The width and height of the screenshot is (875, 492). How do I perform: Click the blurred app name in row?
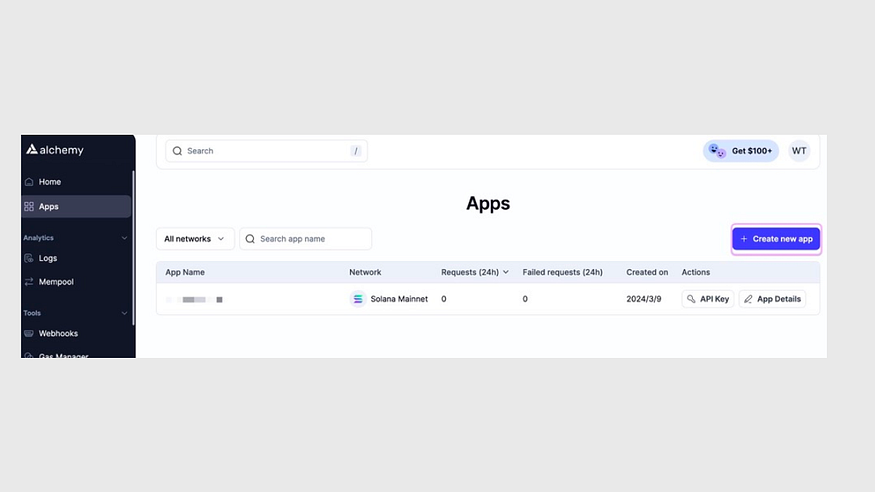pyautogui.click(x=194, y=300)
